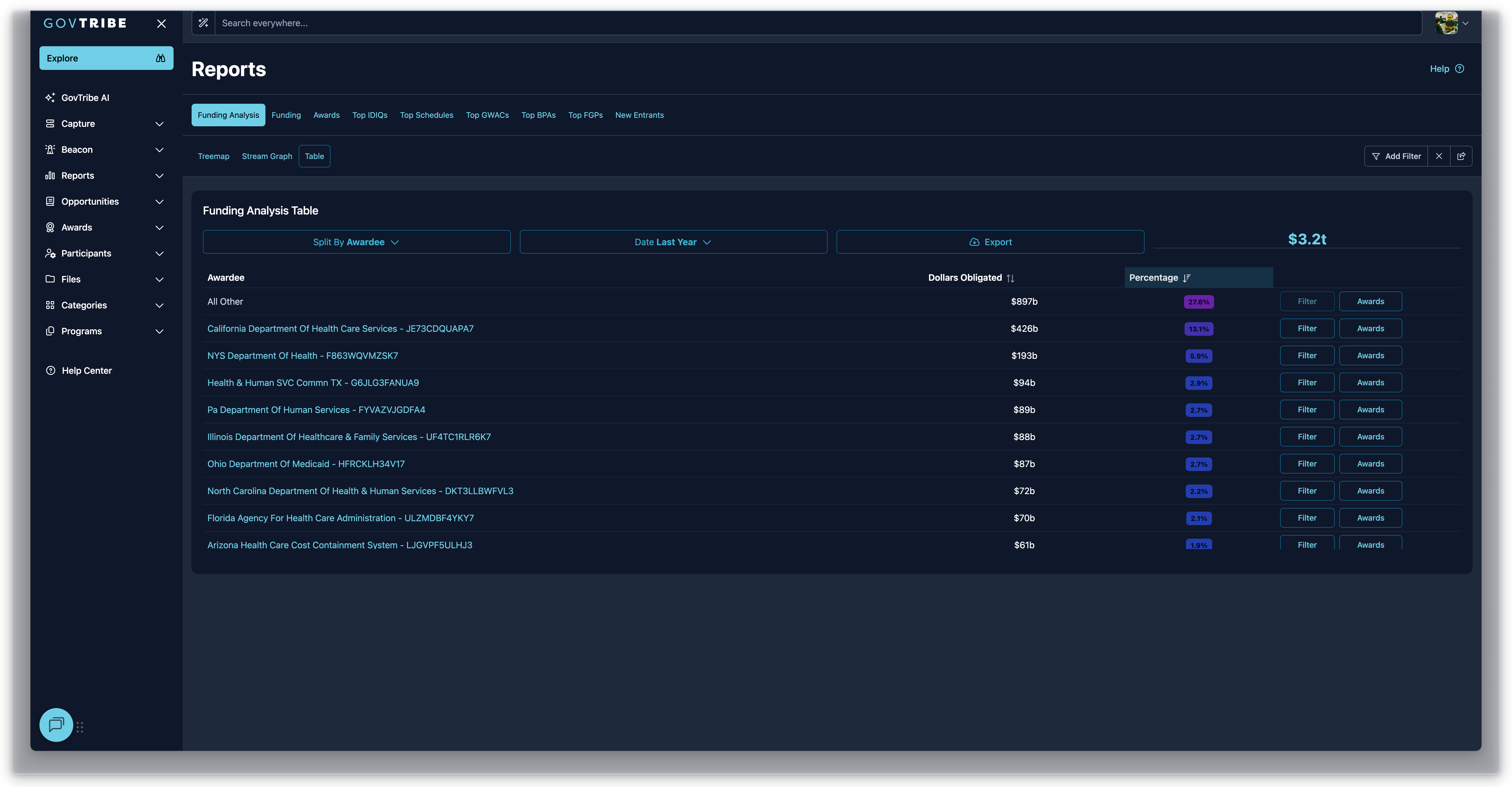Click the 5.9% percentage badge
Screen dimensions: 1512x787
click(x=1199, y=356)
